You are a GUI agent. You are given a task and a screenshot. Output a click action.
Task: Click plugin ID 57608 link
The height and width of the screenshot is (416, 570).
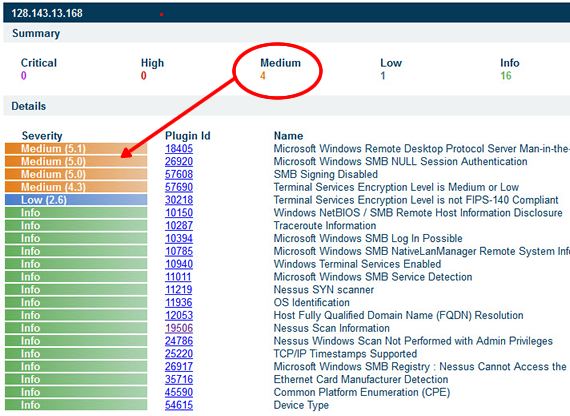tap(179, 174)
